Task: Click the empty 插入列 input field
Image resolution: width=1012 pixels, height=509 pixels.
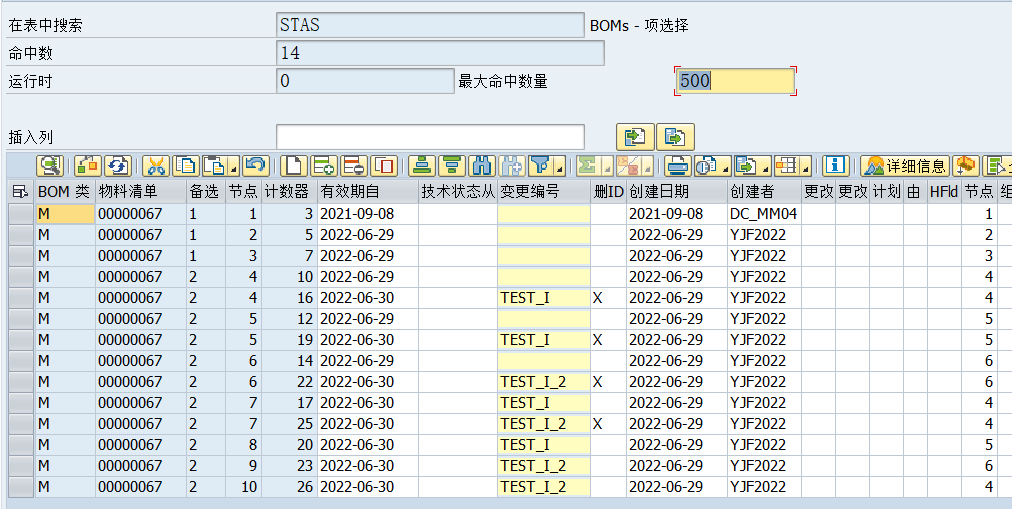Action: [x=430, y=137]
